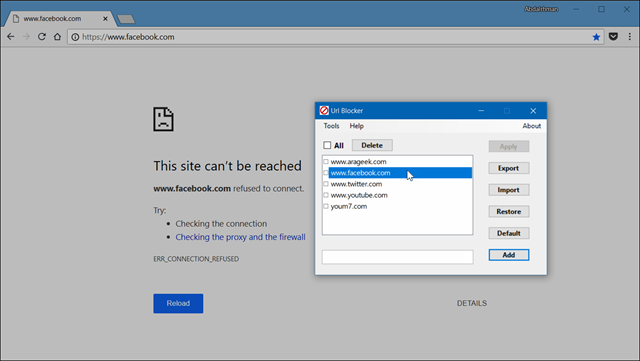Screen dimensions: 640x361
Task: Click the Default button
Action: (x=509, y=233)
